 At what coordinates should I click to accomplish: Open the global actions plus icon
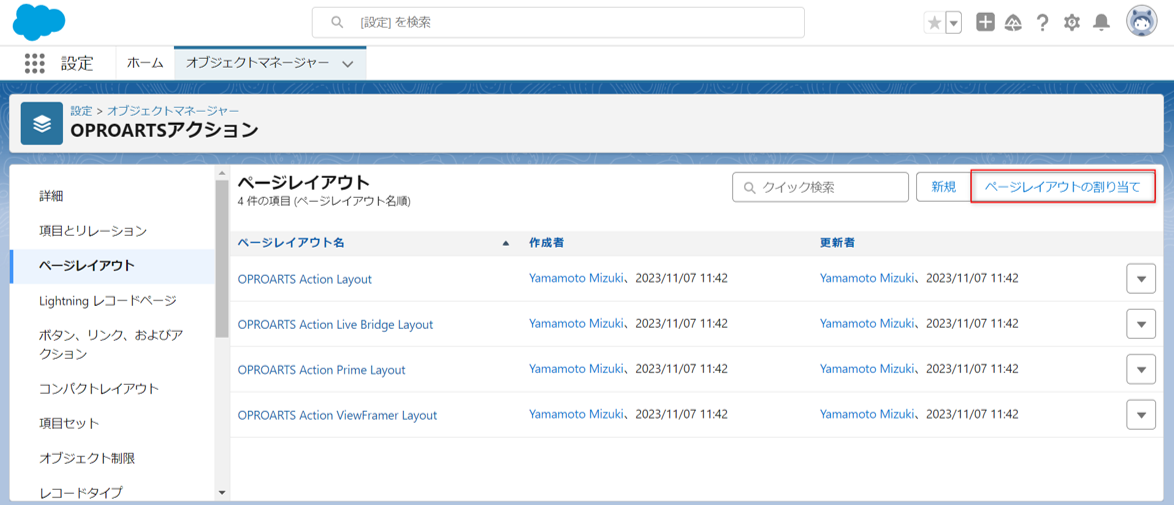tap(985, 22)
